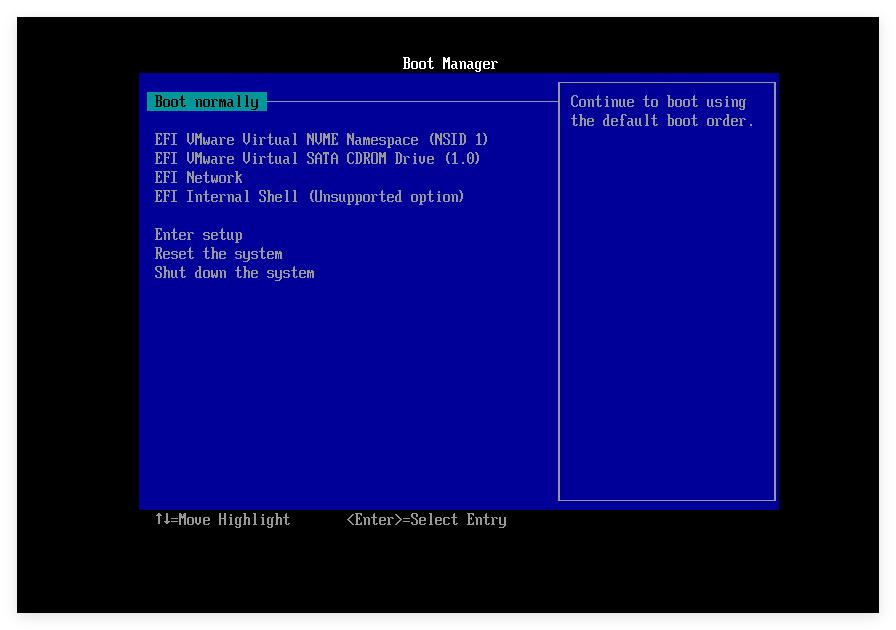
Task: Open the Enter setup option
Action: (x=198, y=235)
